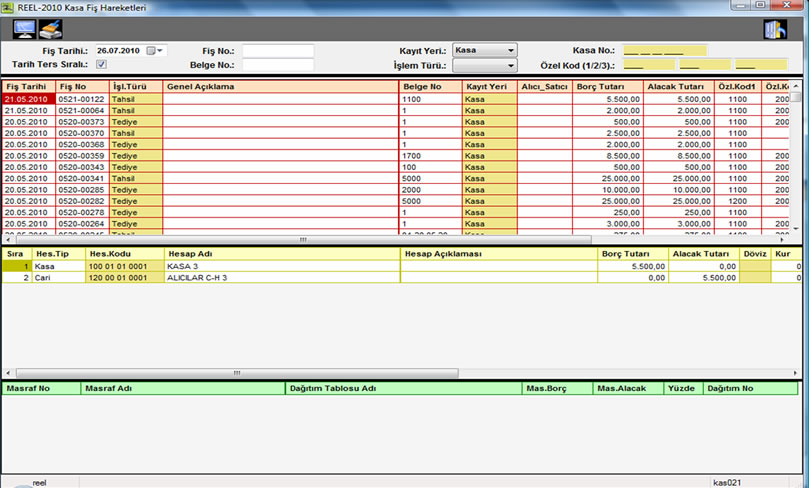This screenshot has width=809, height=488.
Task: Click the Sıra column header
Action: 16,254
